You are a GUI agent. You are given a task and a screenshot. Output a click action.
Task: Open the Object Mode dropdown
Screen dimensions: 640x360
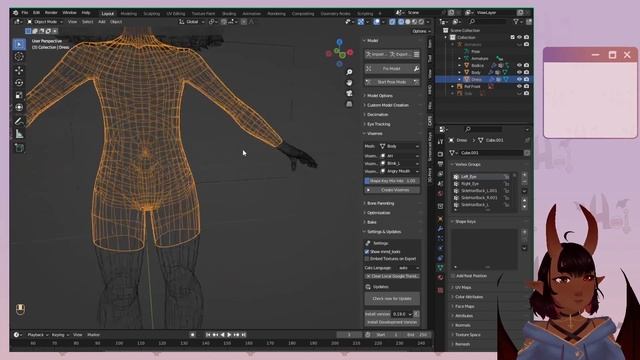45,22
